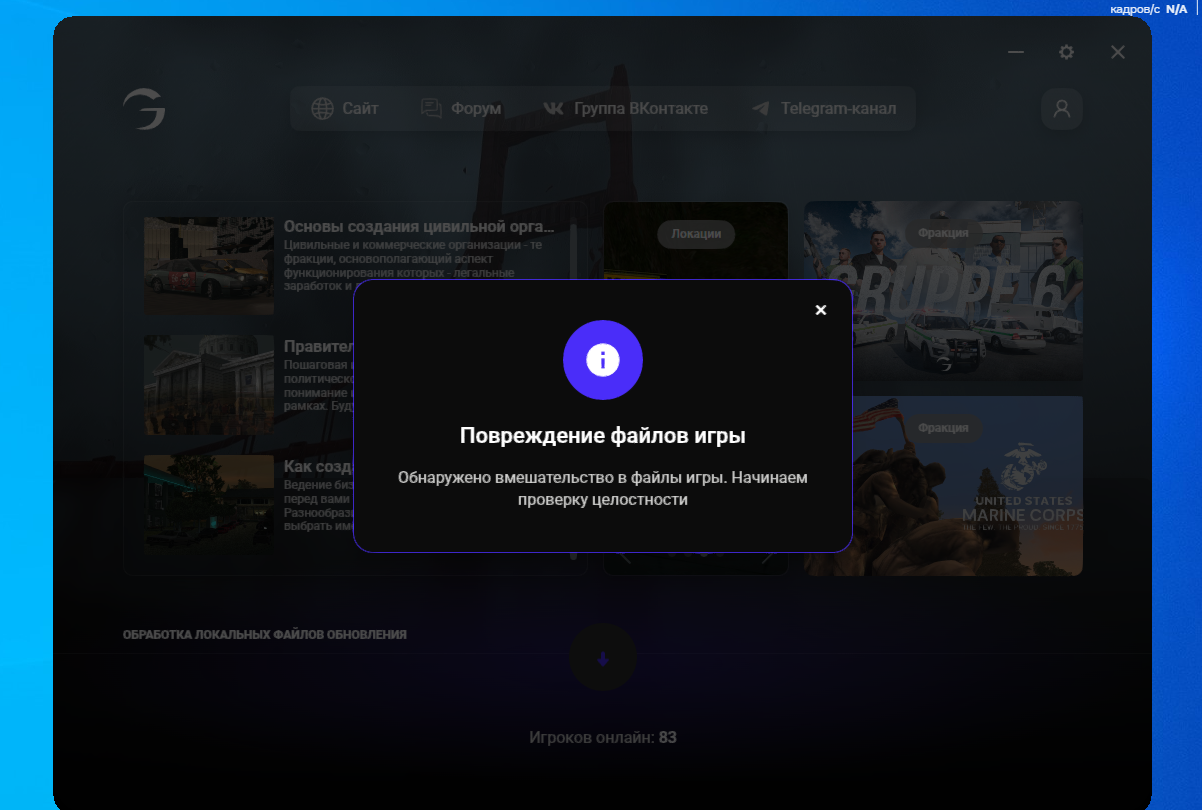Minimize the launcher window
Image resolution: width=1202 pixels, height=810 pixels.
coord(1016,52)
